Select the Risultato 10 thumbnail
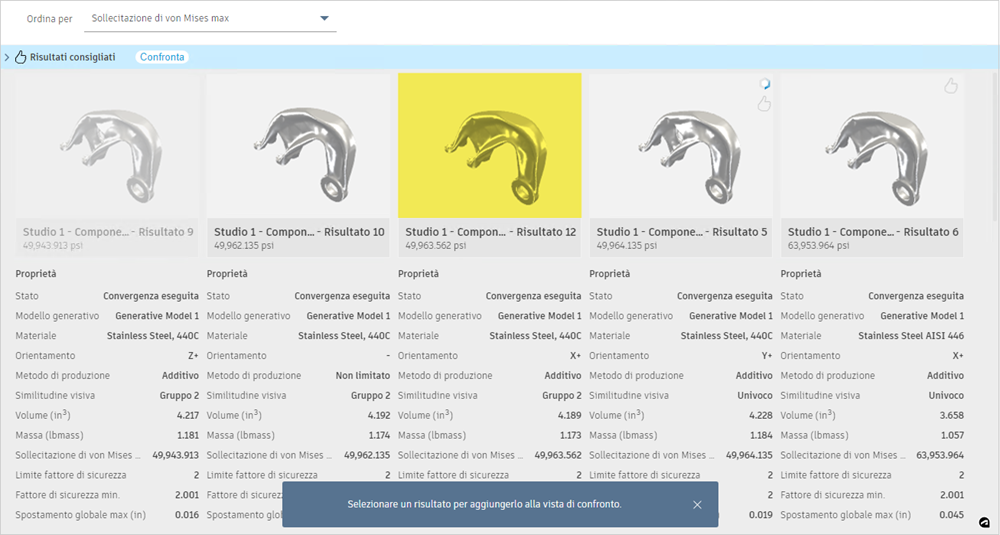The height and width of the screenshot is (535, 1000). click(298, 145)
